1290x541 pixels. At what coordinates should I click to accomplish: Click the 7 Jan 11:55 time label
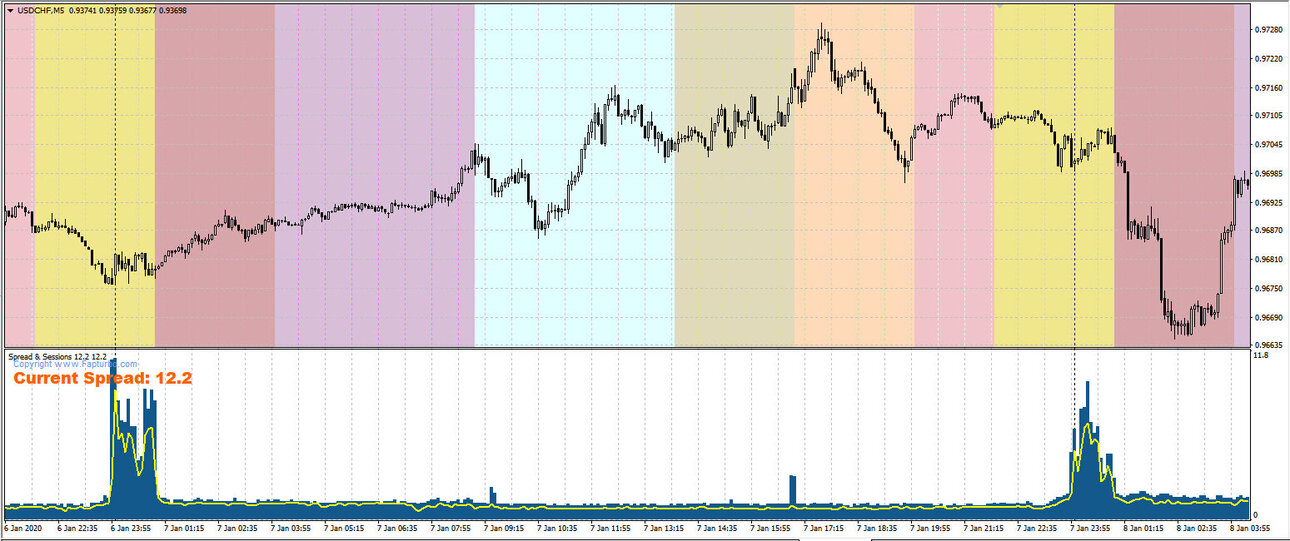click(609, 527)
